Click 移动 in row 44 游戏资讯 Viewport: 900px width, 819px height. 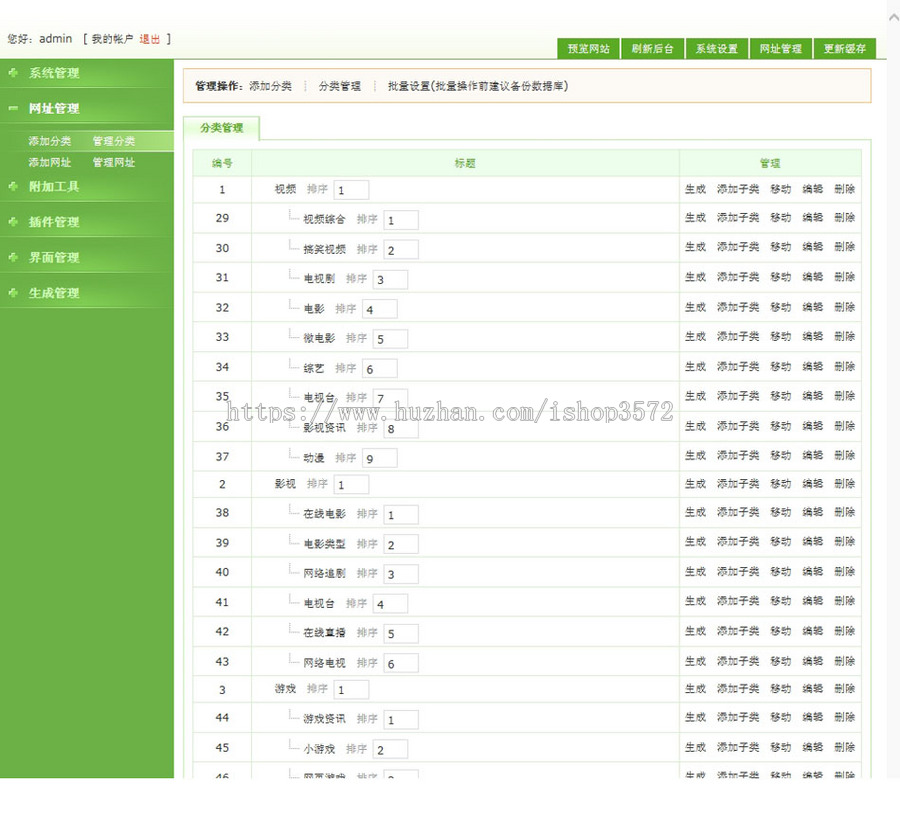(781, 717)
